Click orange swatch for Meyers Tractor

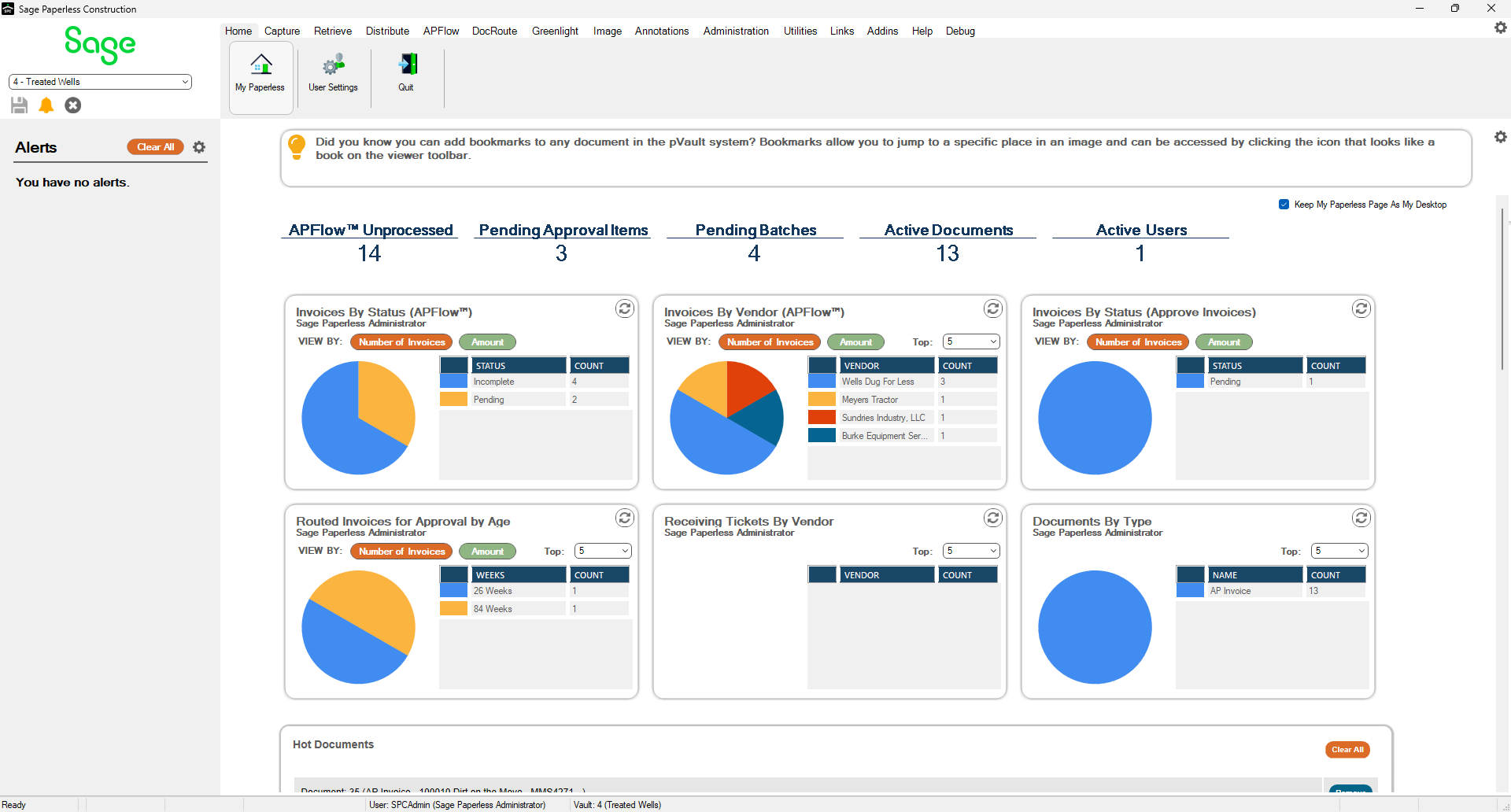tap(822, 400)
